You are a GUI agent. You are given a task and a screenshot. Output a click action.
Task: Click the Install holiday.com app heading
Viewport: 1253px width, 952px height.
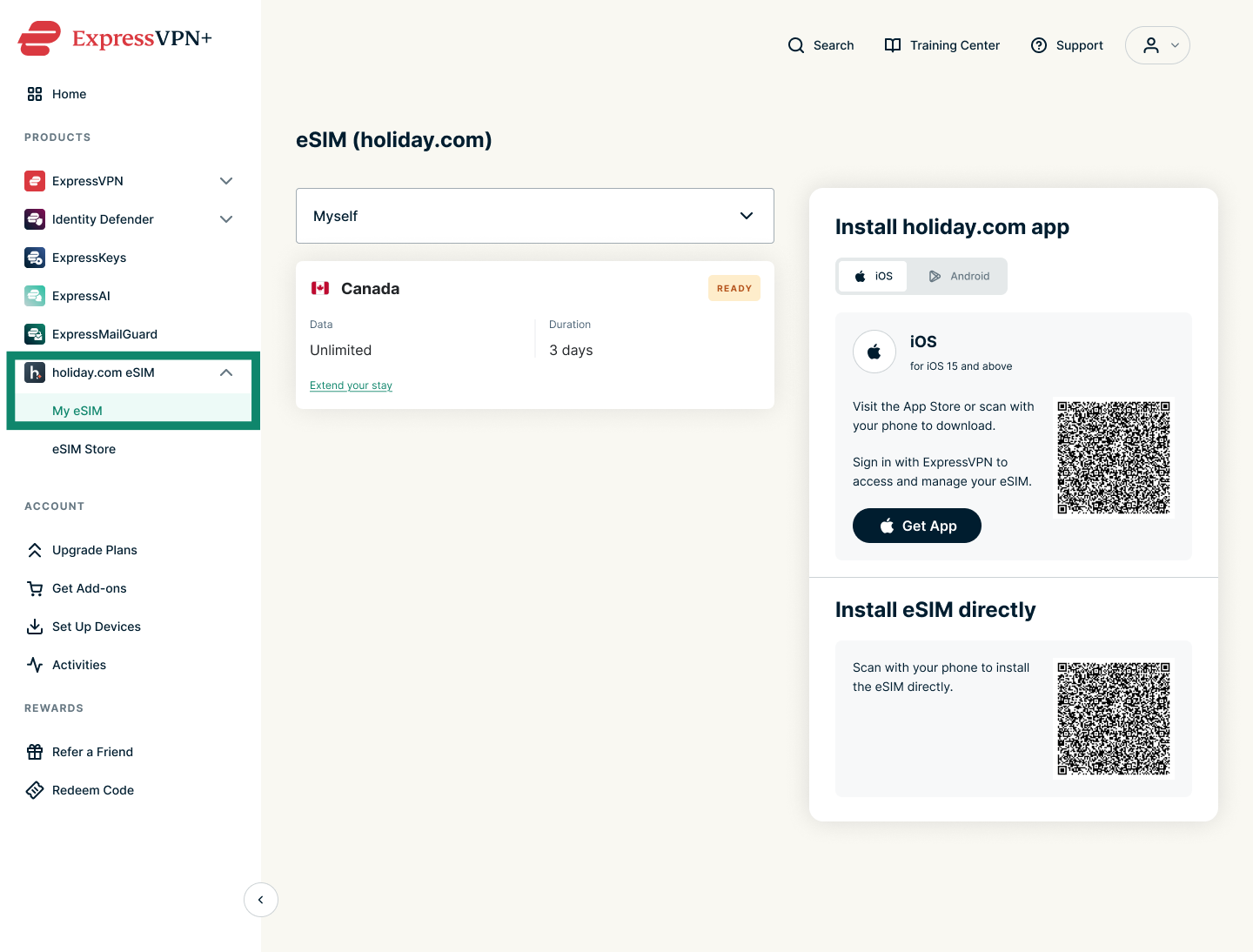tap(952, 227)
